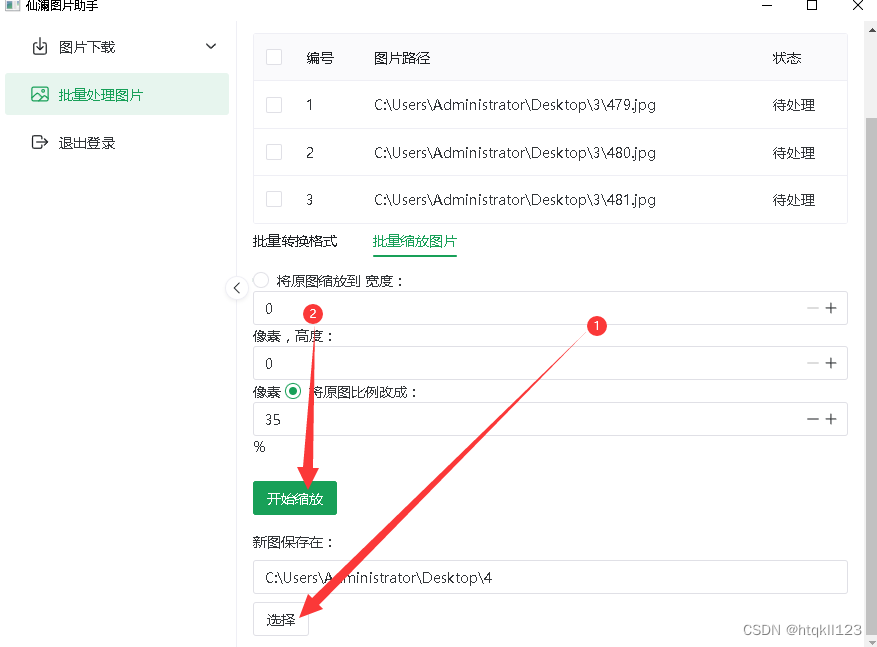The height and width of the screenshot is (647, 877).
Task: Close the 图片助手 window
Action: coord(857,6)
